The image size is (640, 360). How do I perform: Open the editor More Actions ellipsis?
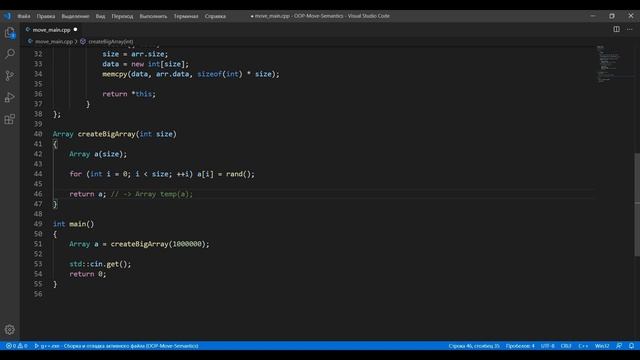629,29
